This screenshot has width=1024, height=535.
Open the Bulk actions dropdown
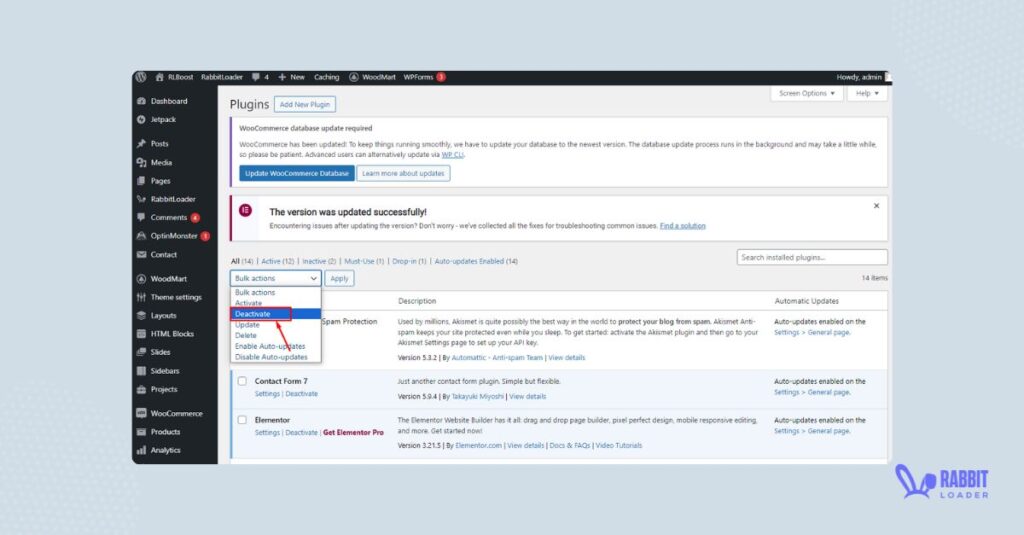tap(276, 278)
